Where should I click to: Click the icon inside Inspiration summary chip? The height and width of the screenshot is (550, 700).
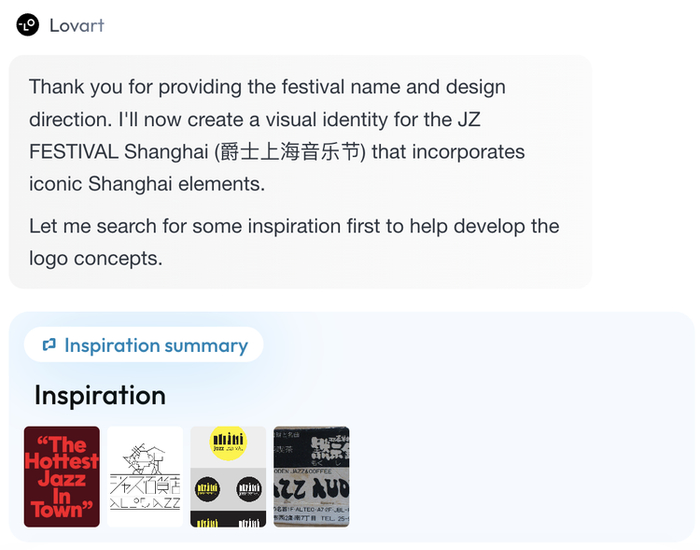(49, 345)
